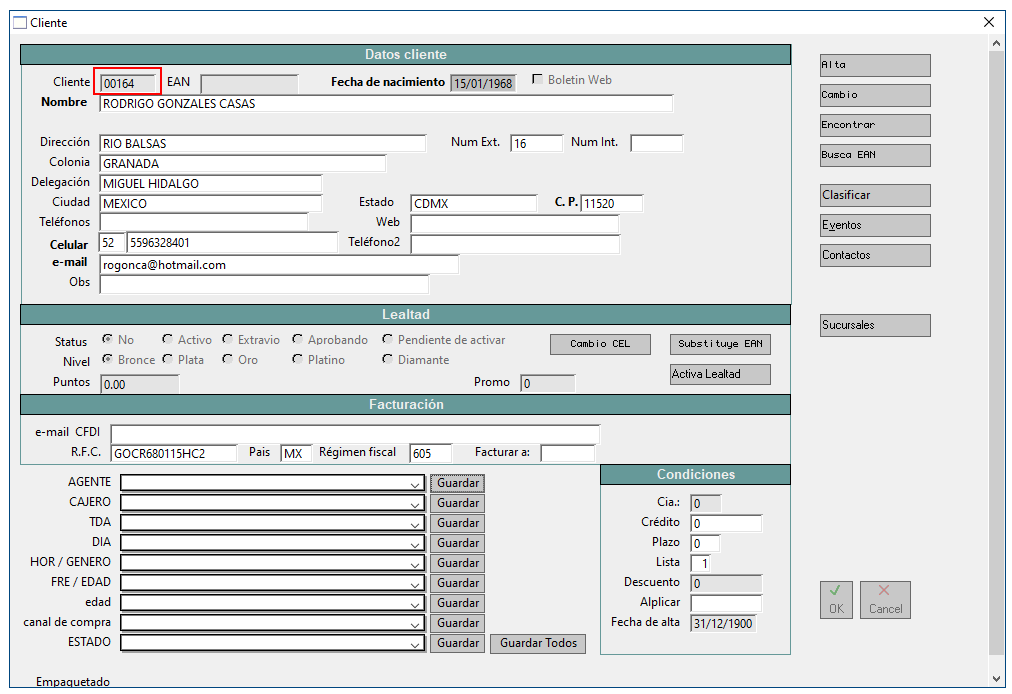Viewport: 1012px width, 694px height.
Task: Click the Cliente number field 00164
Action: tap(128, 83)
